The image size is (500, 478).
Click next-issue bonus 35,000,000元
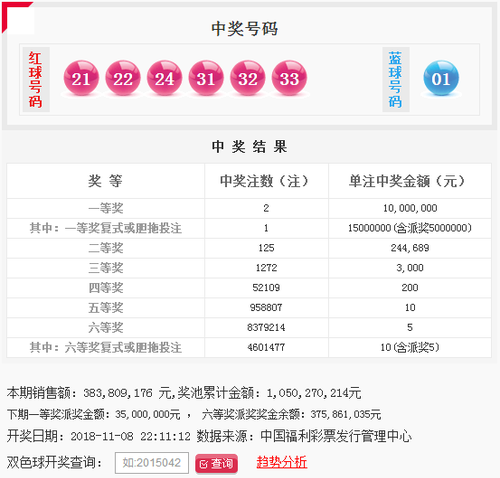[148, 415]
